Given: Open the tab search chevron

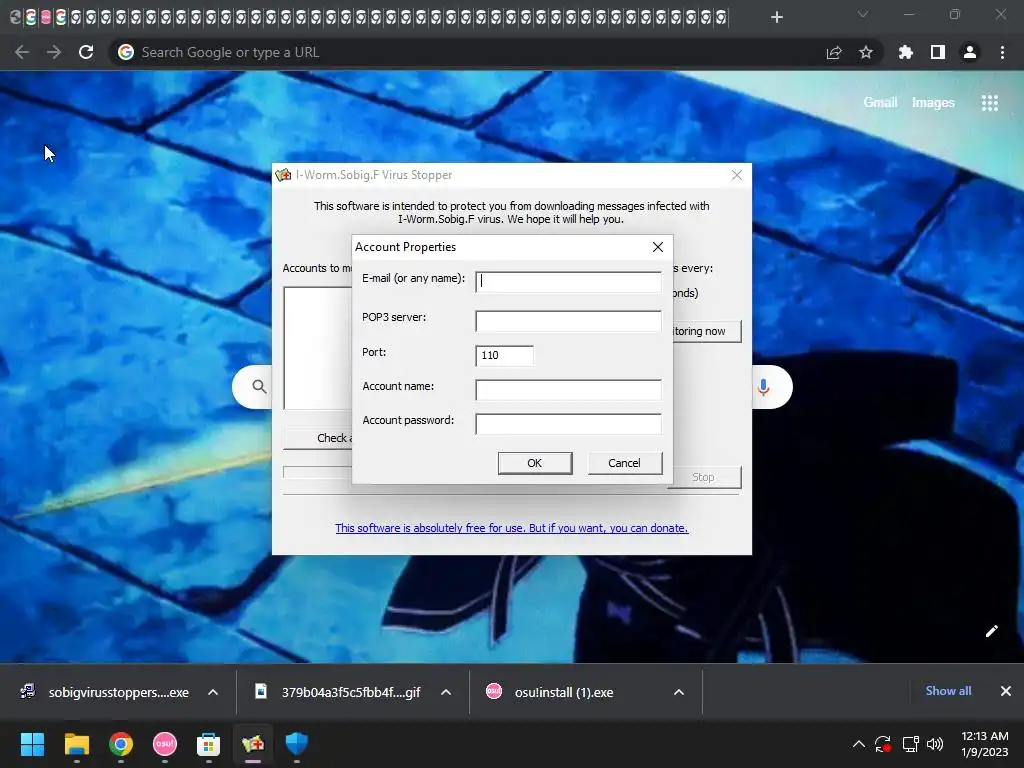Looking at the screenshot, I should 863,14.
